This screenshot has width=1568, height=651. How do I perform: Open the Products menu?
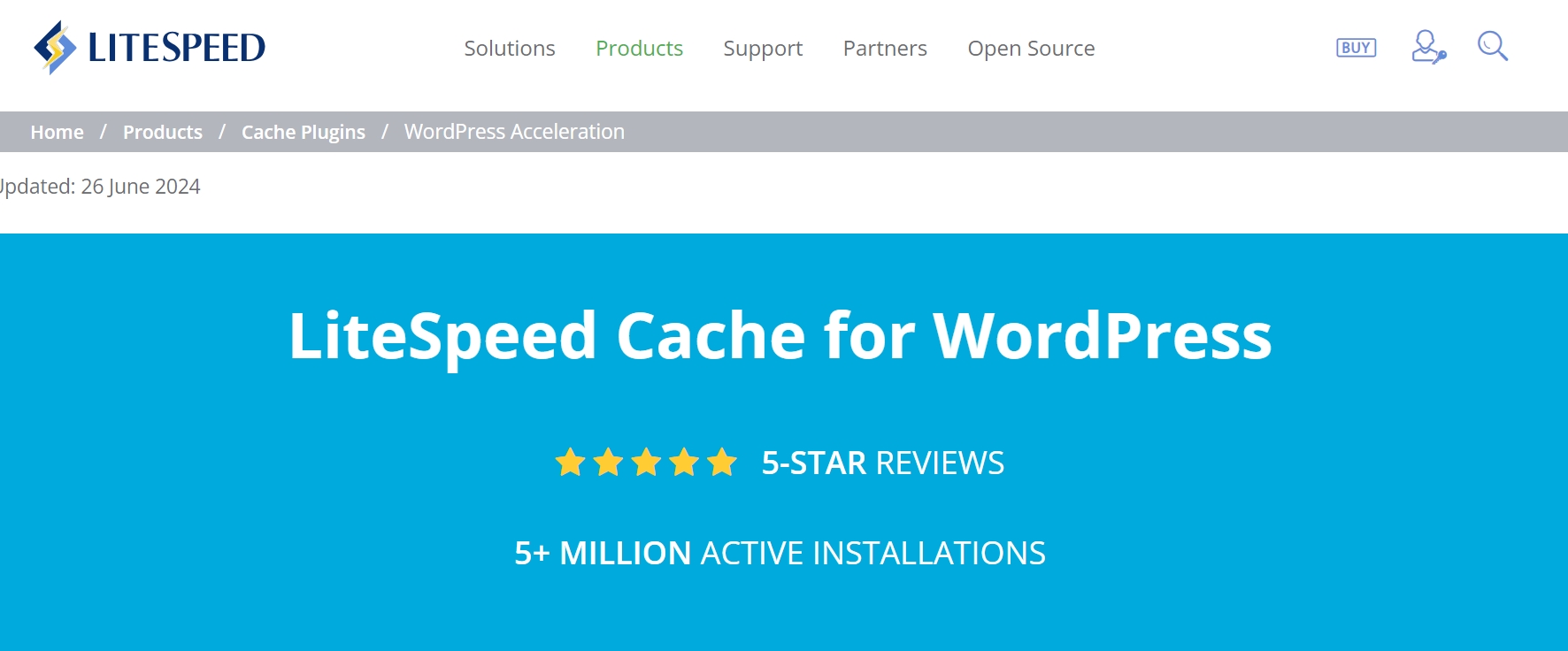click(639, 49)
